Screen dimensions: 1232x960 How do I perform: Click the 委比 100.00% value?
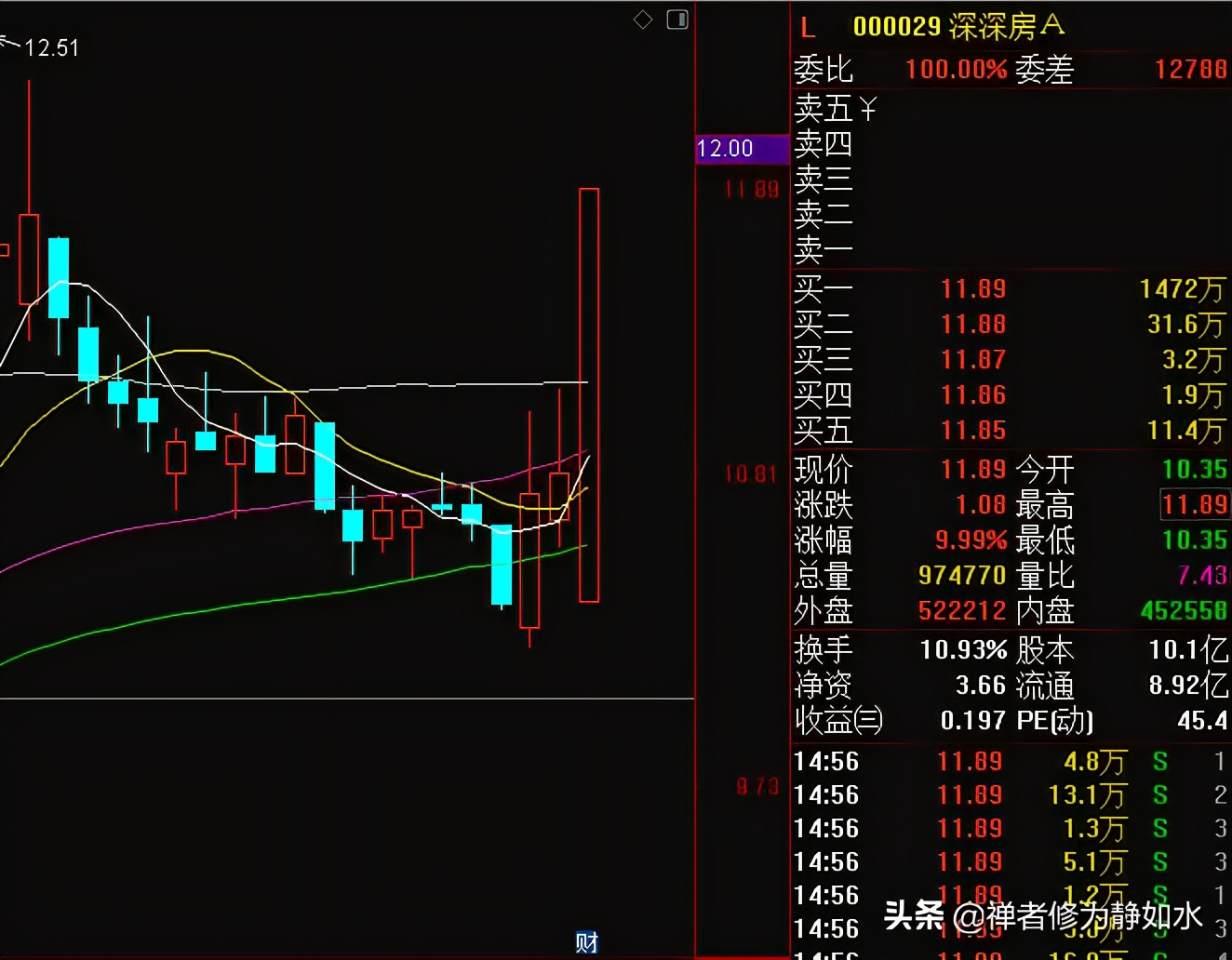[957, 70]
